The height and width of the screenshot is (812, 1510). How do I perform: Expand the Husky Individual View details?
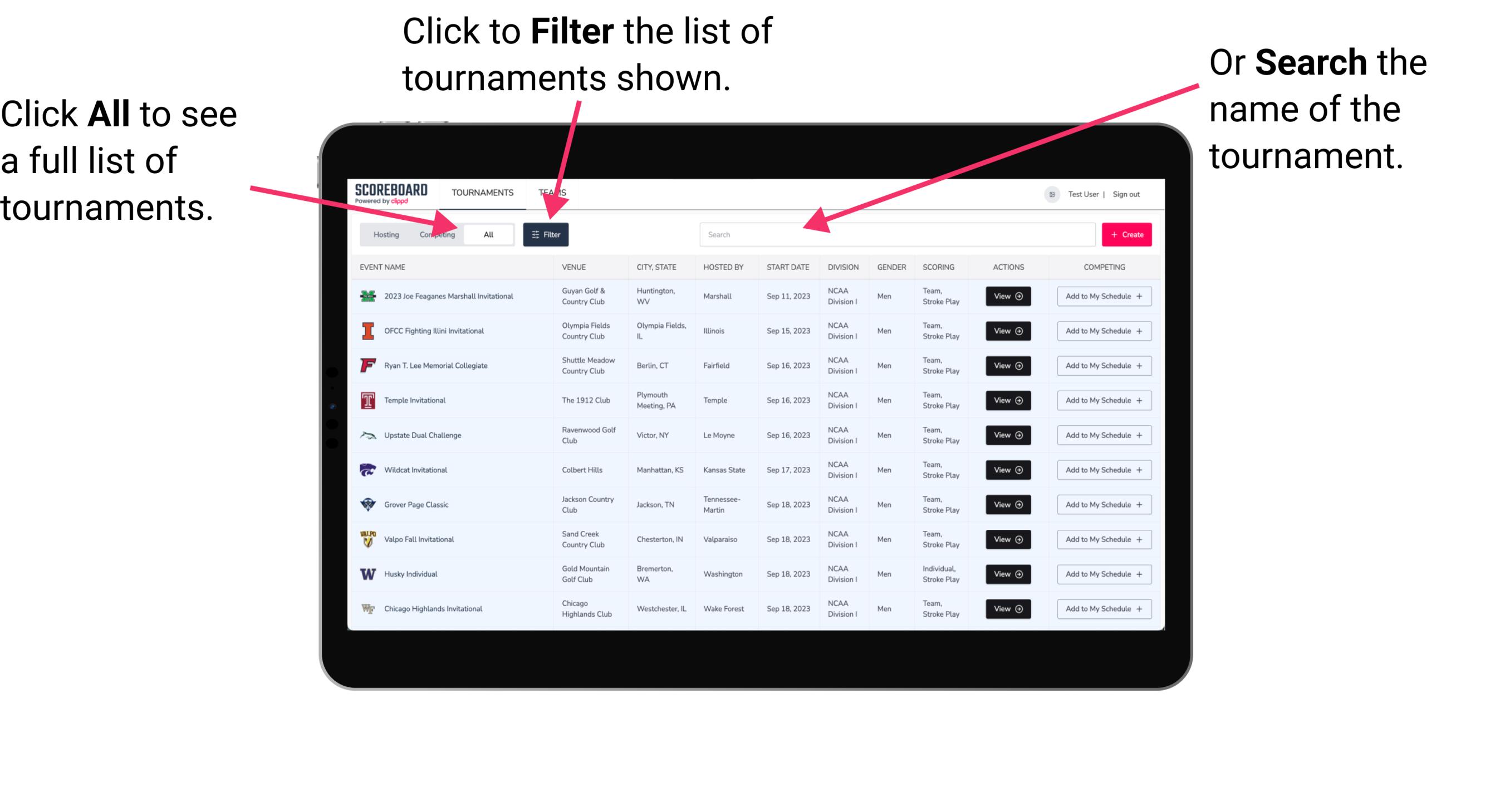pos(1005,573)
